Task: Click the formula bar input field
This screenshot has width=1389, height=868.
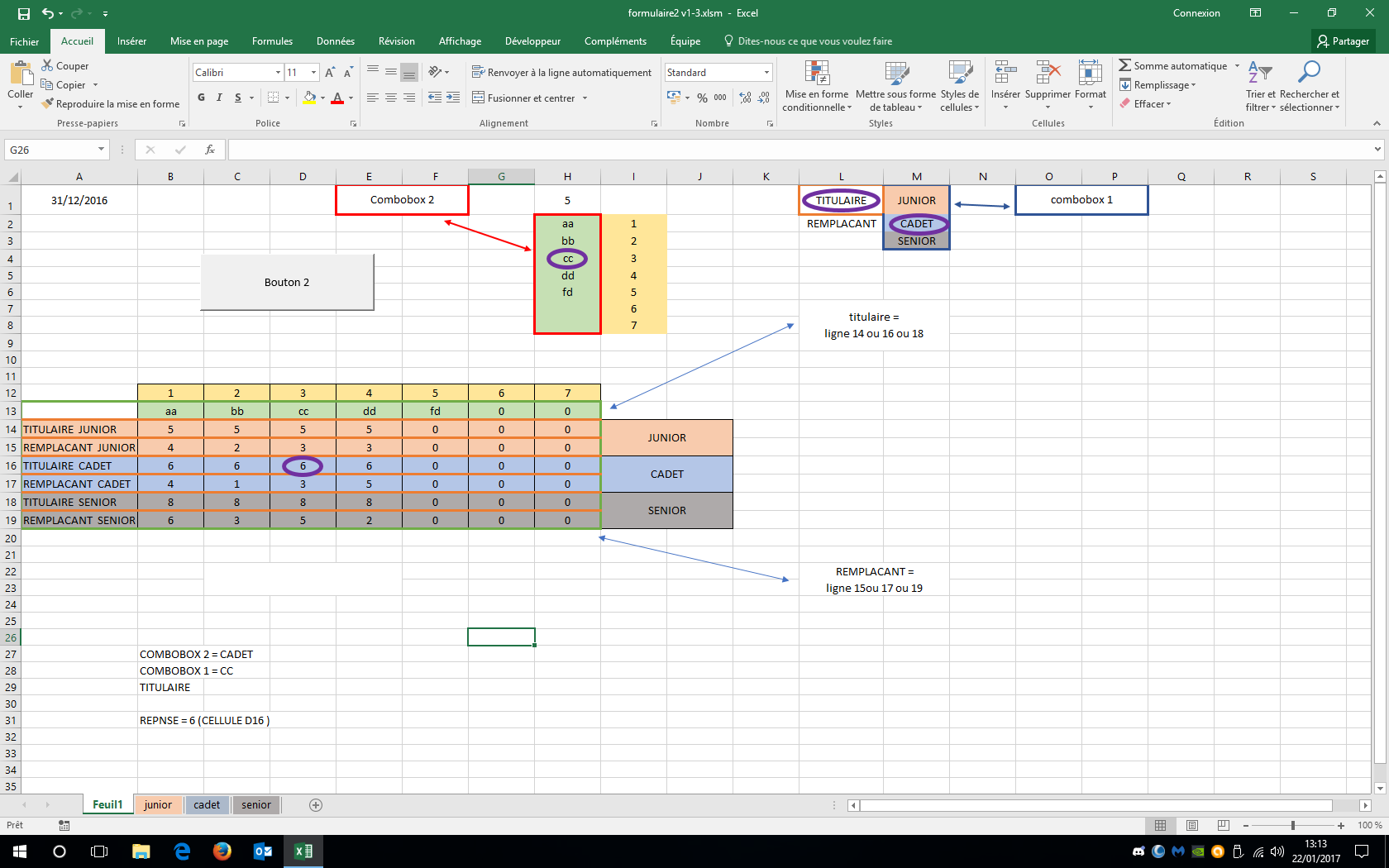Action: click(799, 150)
